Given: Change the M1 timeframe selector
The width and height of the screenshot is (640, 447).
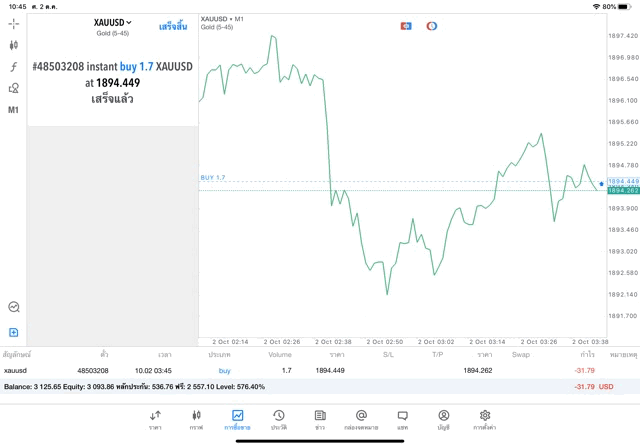Looking at the screenshot, I should coord(14,110).
